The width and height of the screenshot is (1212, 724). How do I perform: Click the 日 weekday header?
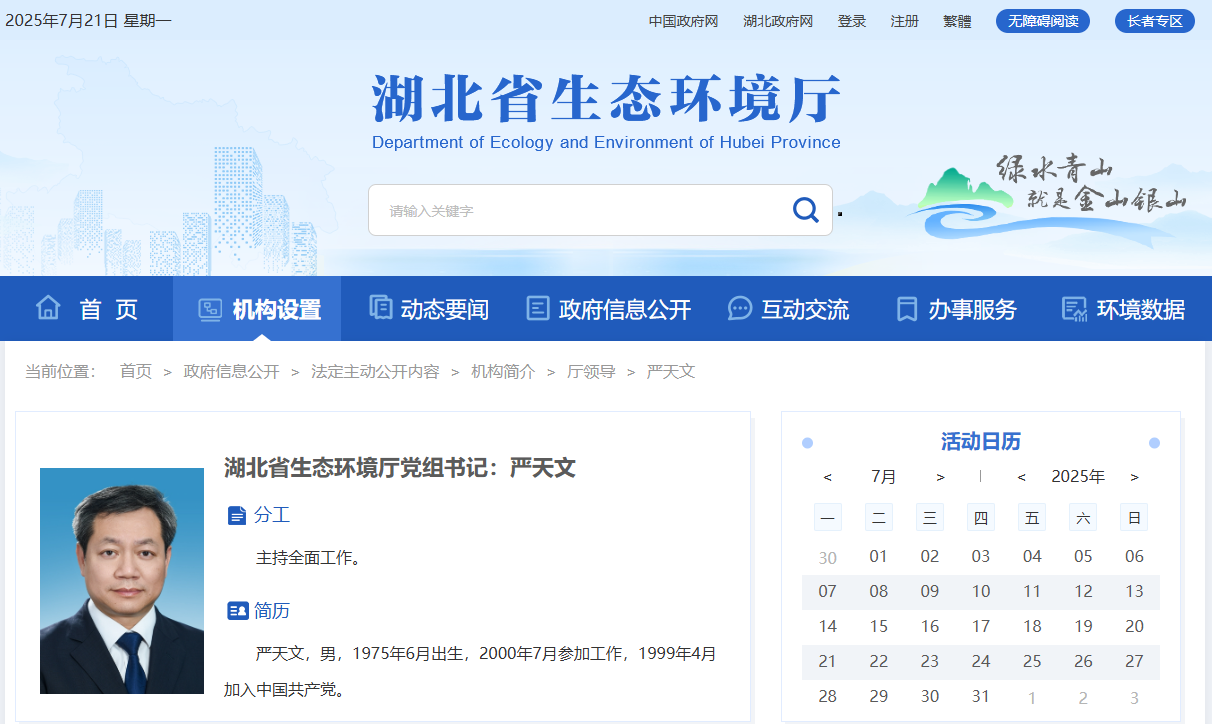pos(1134,517)
